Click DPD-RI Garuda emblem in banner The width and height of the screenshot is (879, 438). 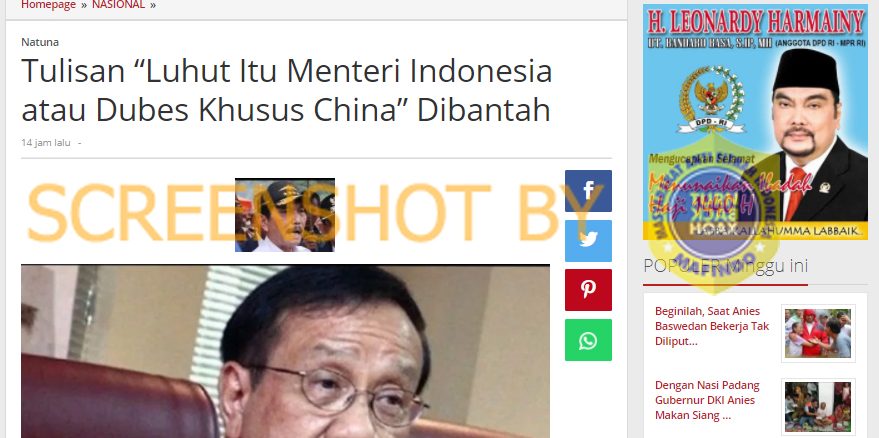click(711, 99)
